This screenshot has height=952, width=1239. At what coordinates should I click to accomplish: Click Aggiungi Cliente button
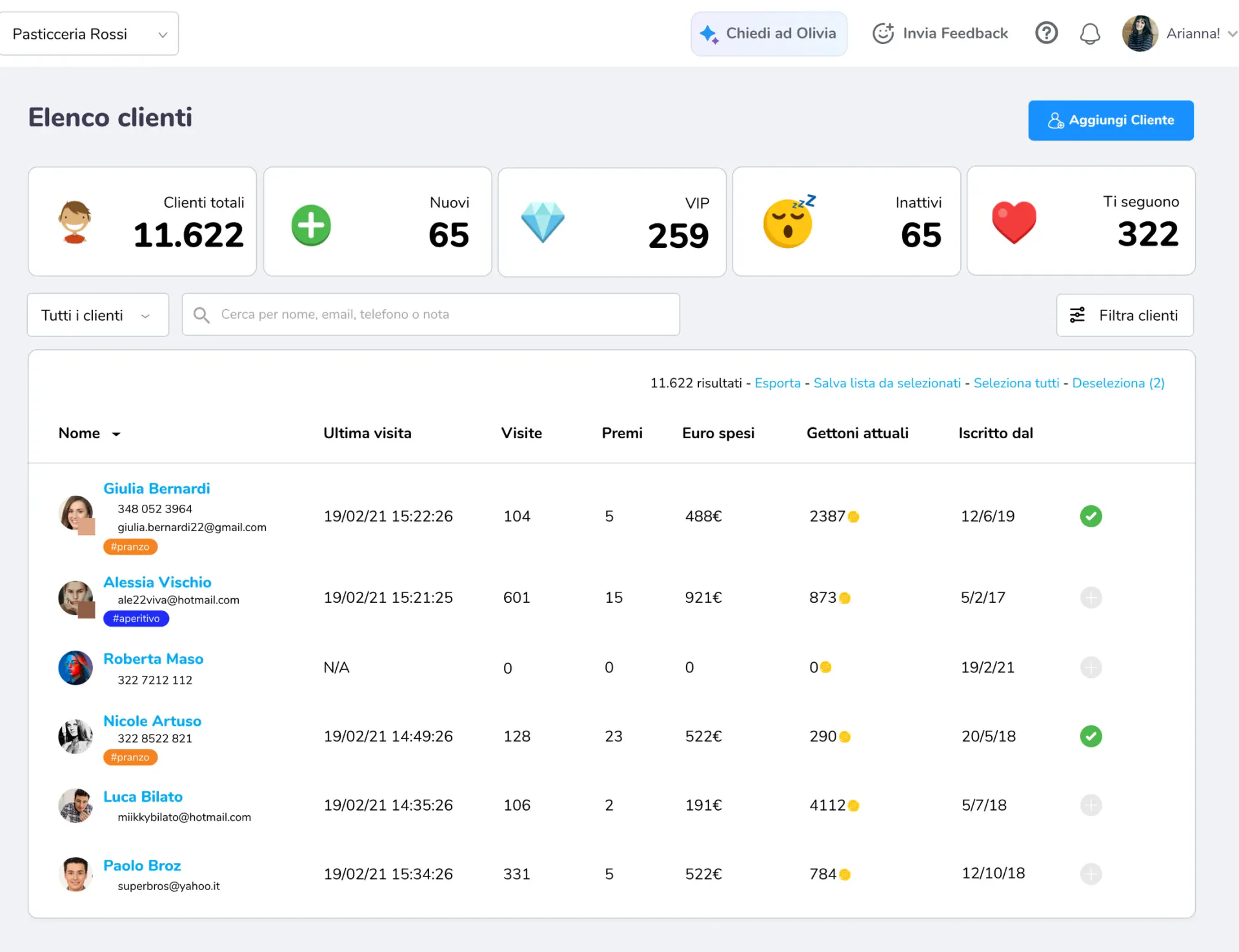(1111, 121)
